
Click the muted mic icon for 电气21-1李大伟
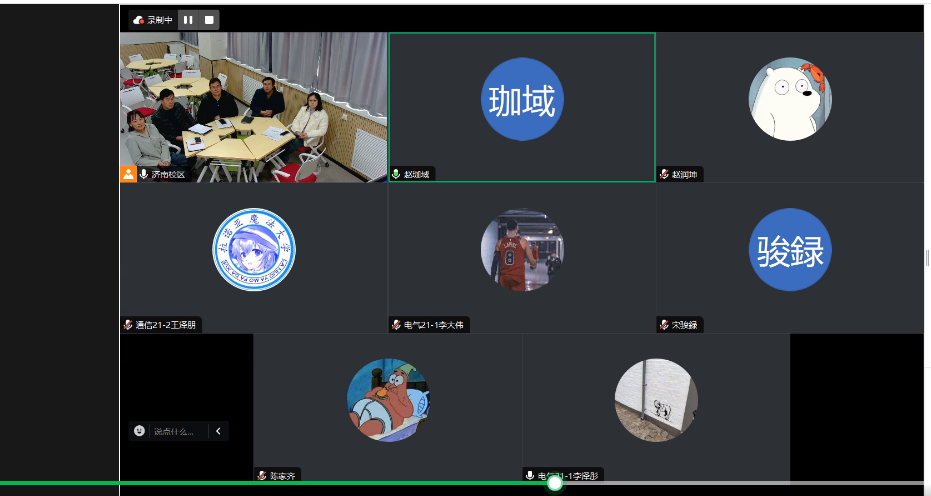click(396, 325)
